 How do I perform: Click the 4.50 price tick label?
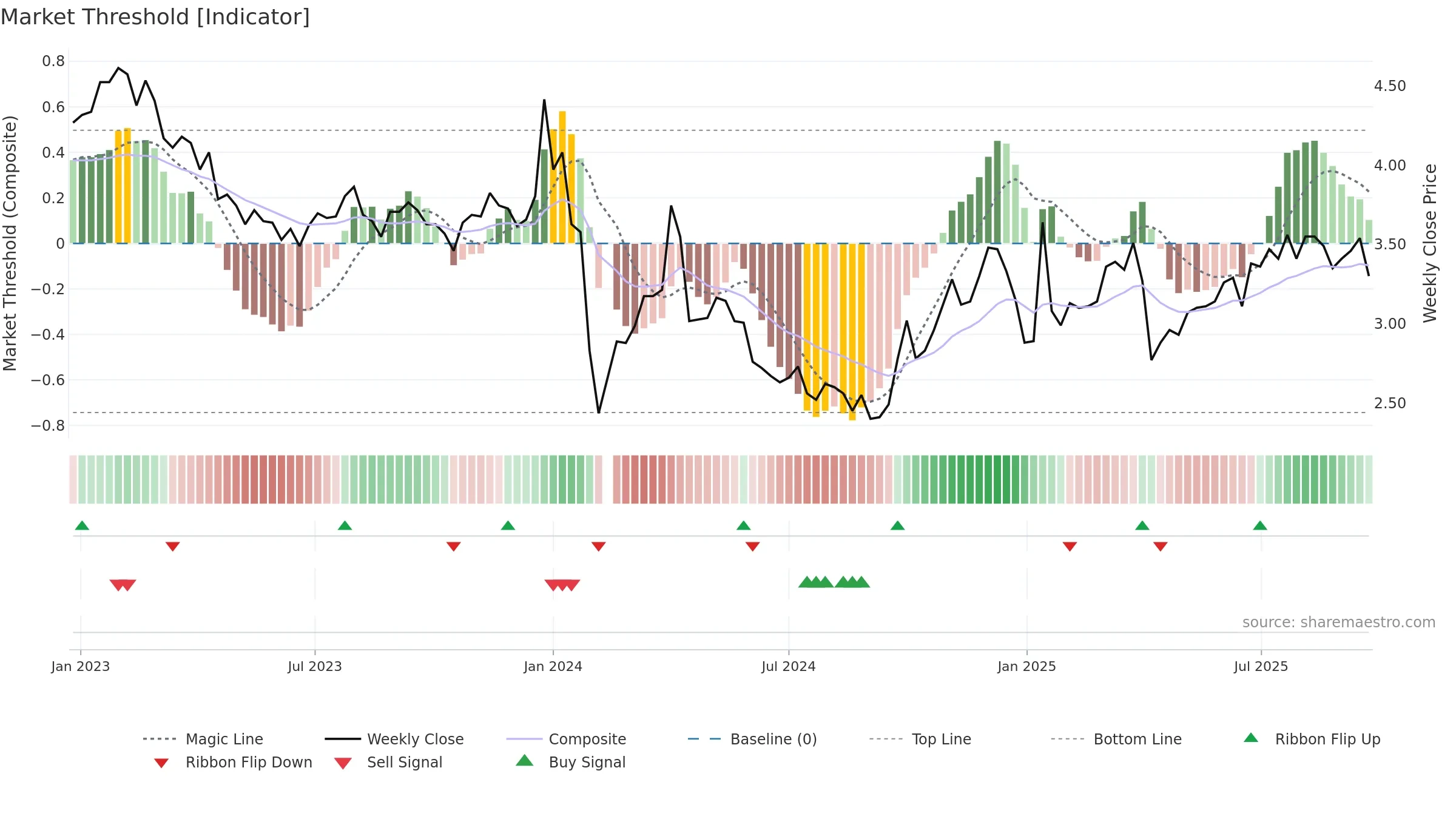pyautogui.click(x=1390, y=86)
